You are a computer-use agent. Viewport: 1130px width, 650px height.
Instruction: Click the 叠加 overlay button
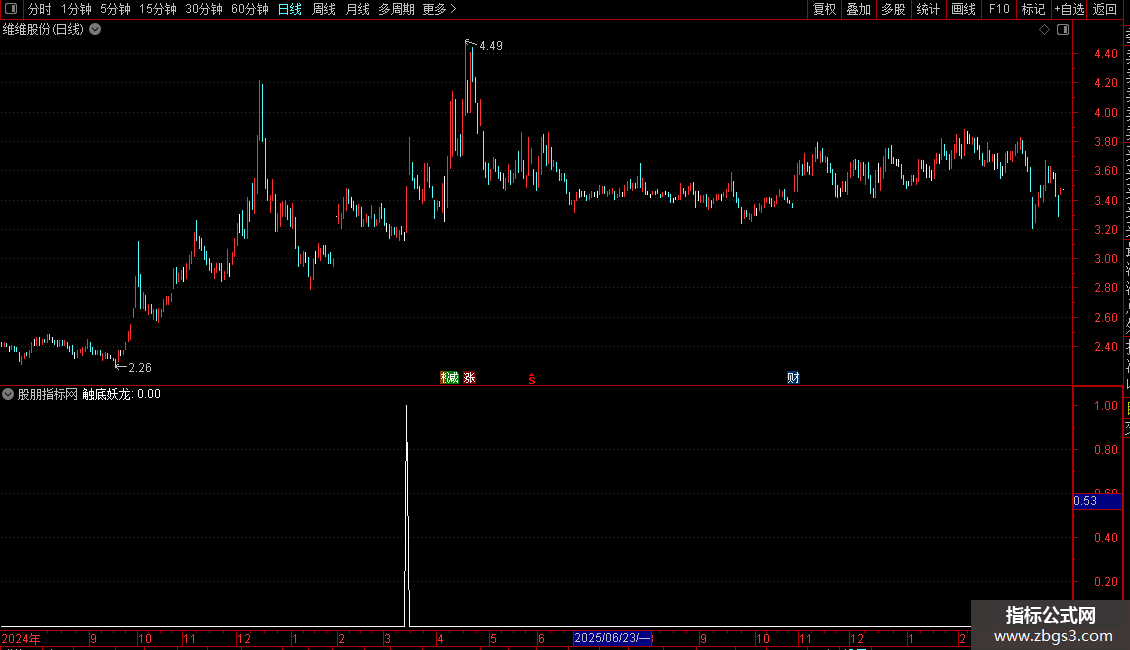point(858,9)
